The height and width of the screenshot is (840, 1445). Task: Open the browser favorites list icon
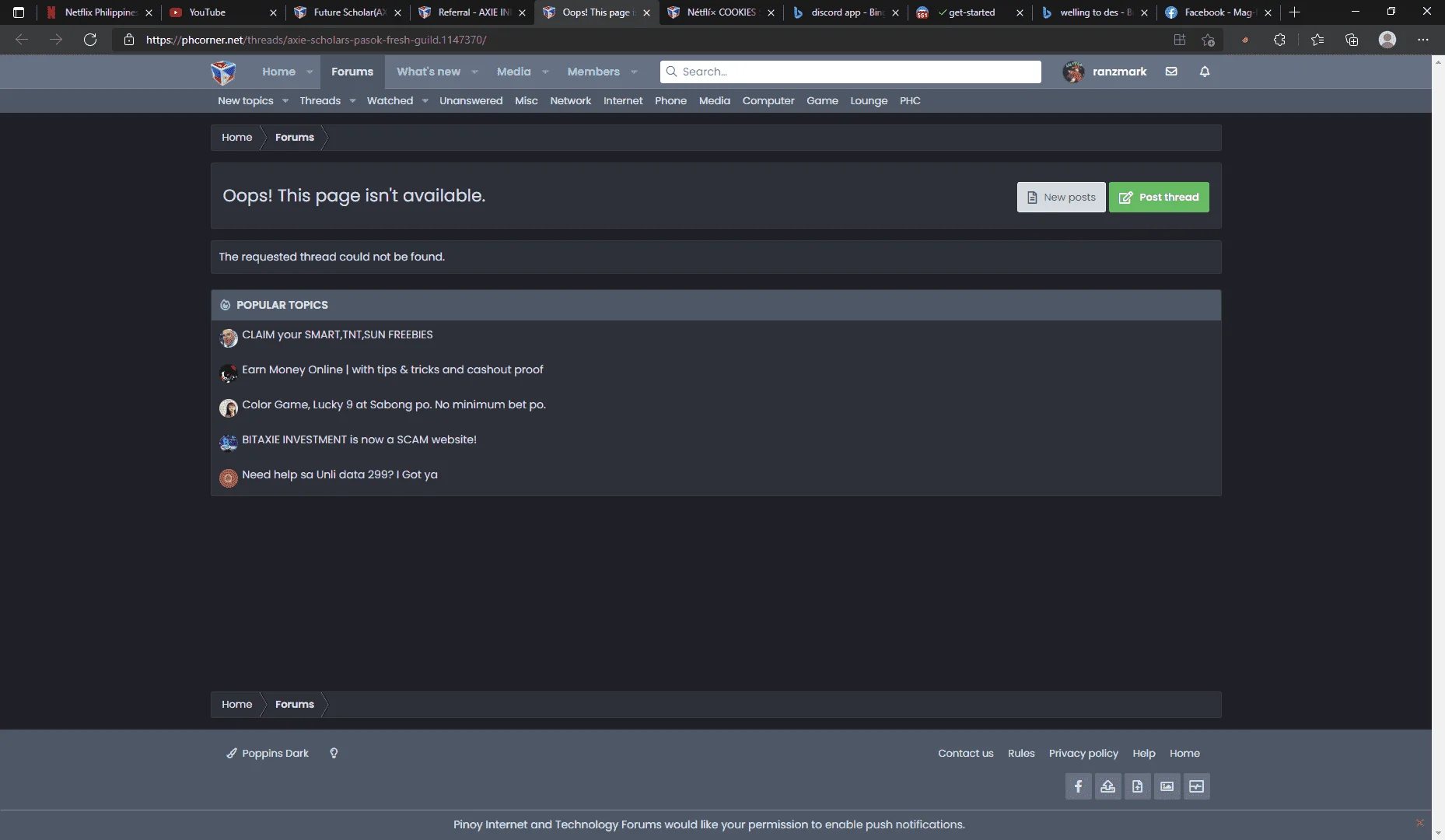coord(1317,40)
